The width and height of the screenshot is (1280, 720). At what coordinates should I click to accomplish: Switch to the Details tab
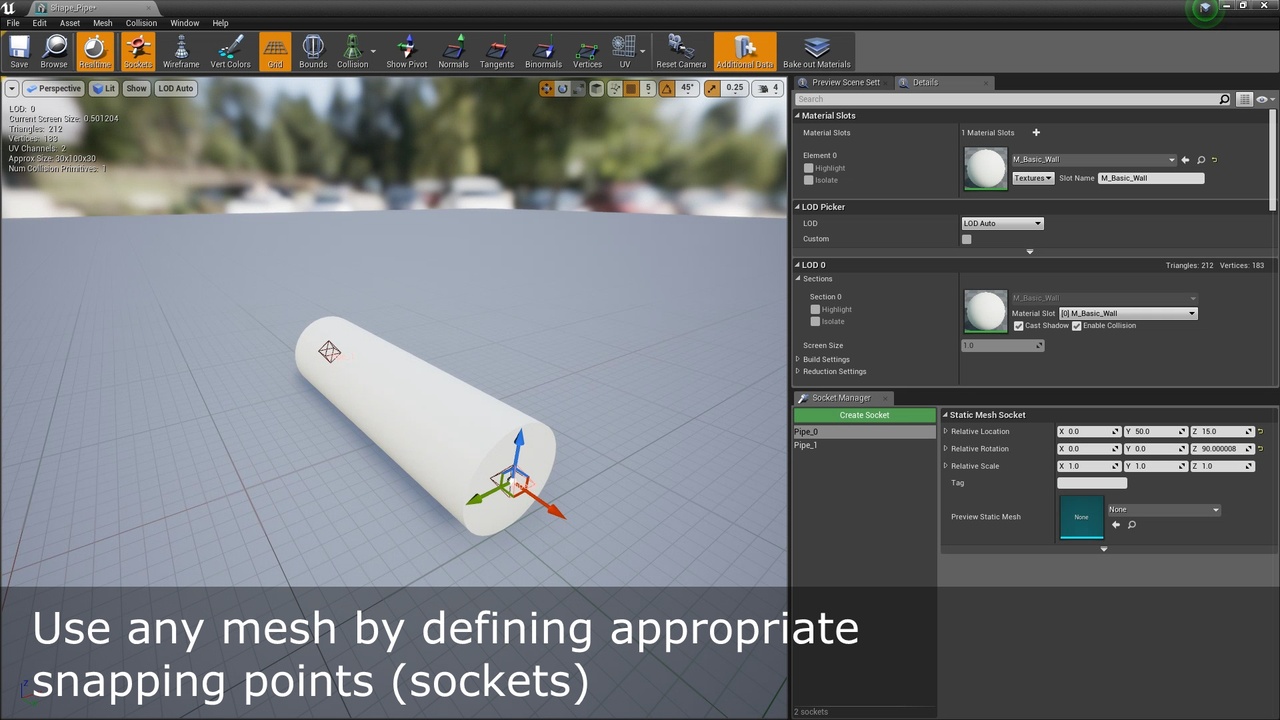click(928, 82)
